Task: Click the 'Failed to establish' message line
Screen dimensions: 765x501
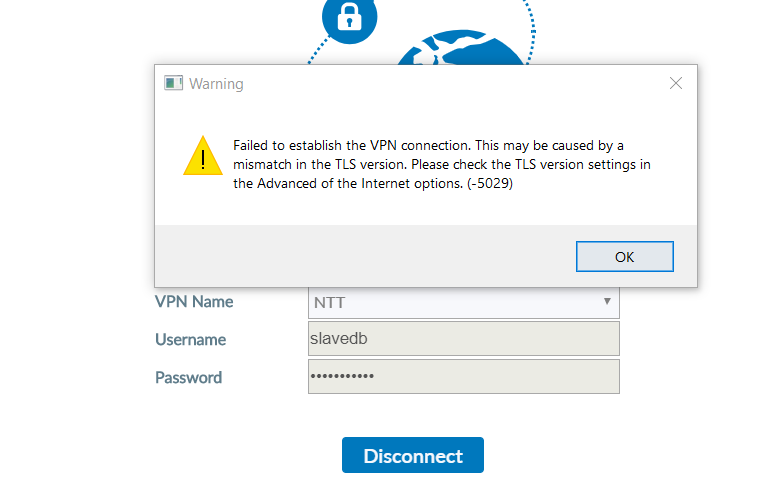Action: [x=428, y=145]
